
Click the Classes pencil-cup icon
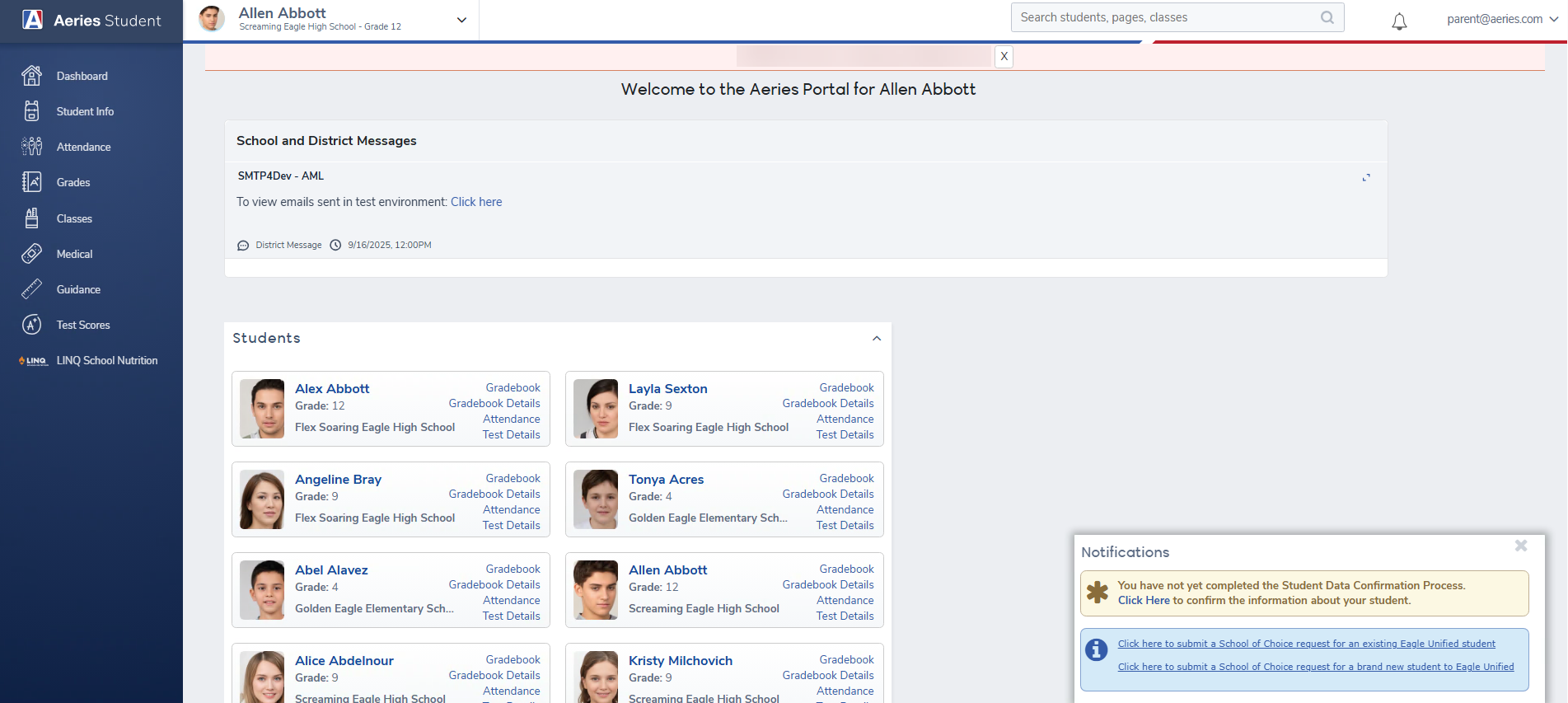[x=31, y=218]
